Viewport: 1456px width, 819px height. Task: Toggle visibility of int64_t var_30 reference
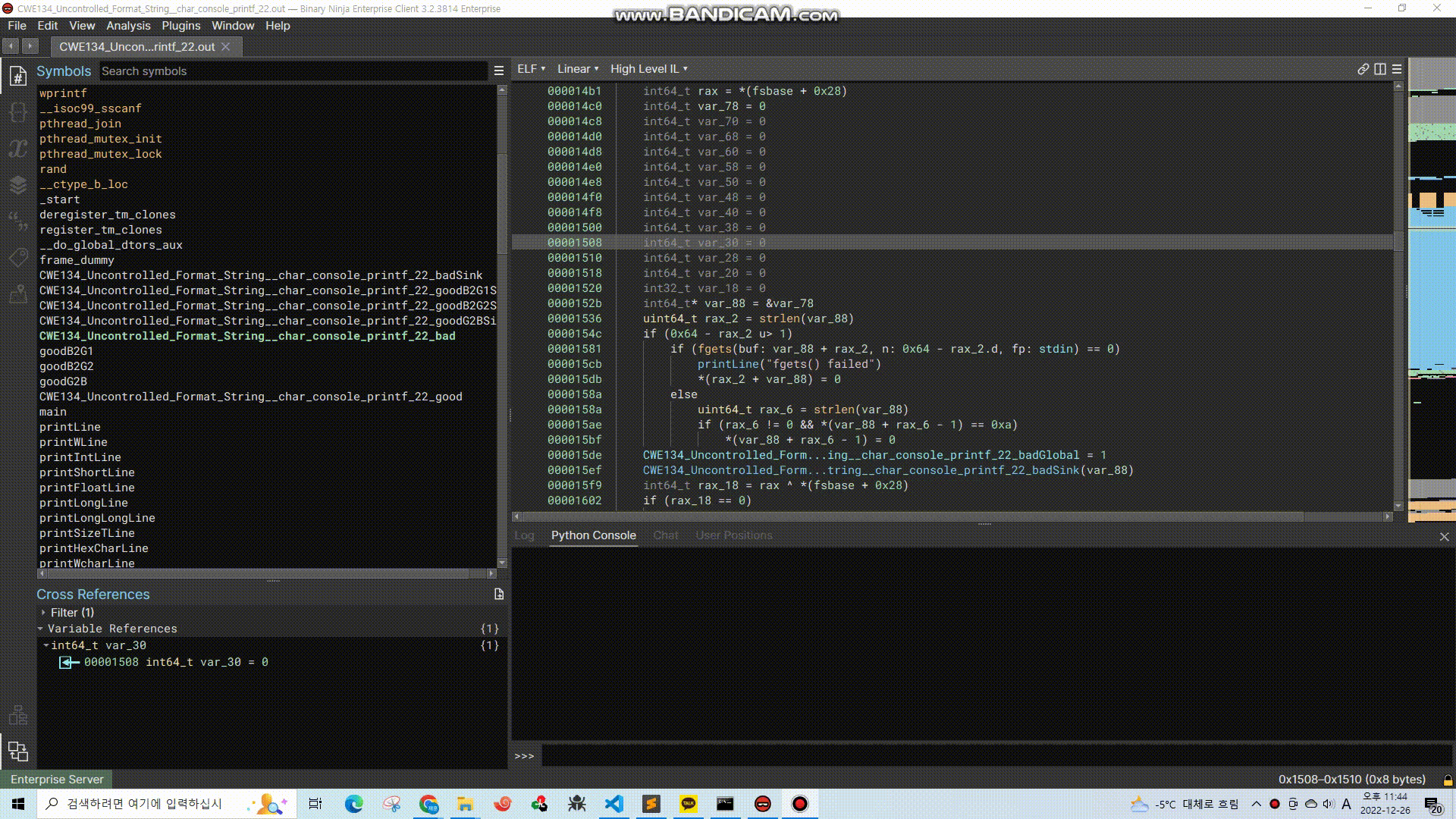click(42, 645)
